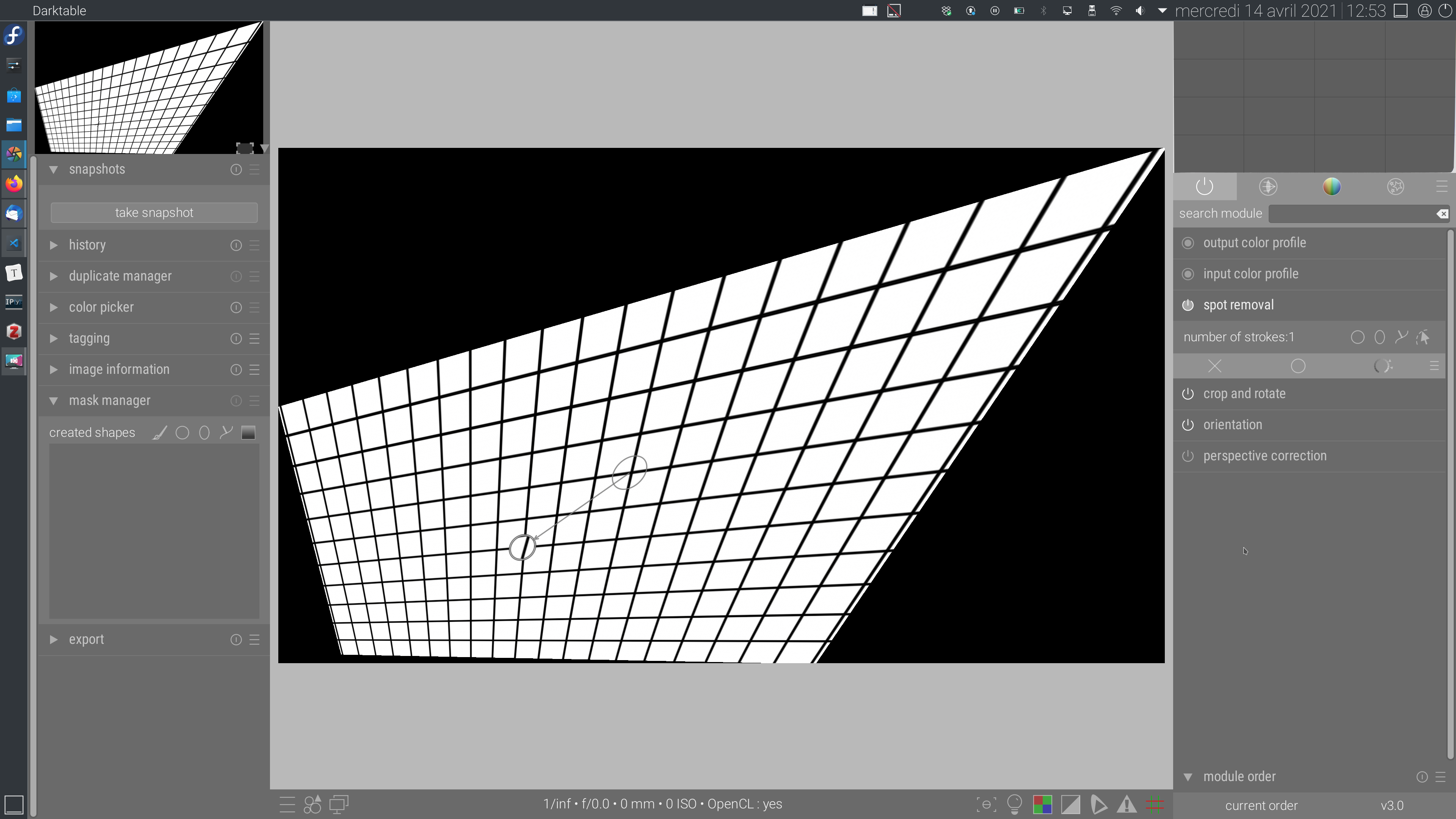The image size is (1456, 819).
Task: Open the color modules group tab
Action: (1332, 187)
